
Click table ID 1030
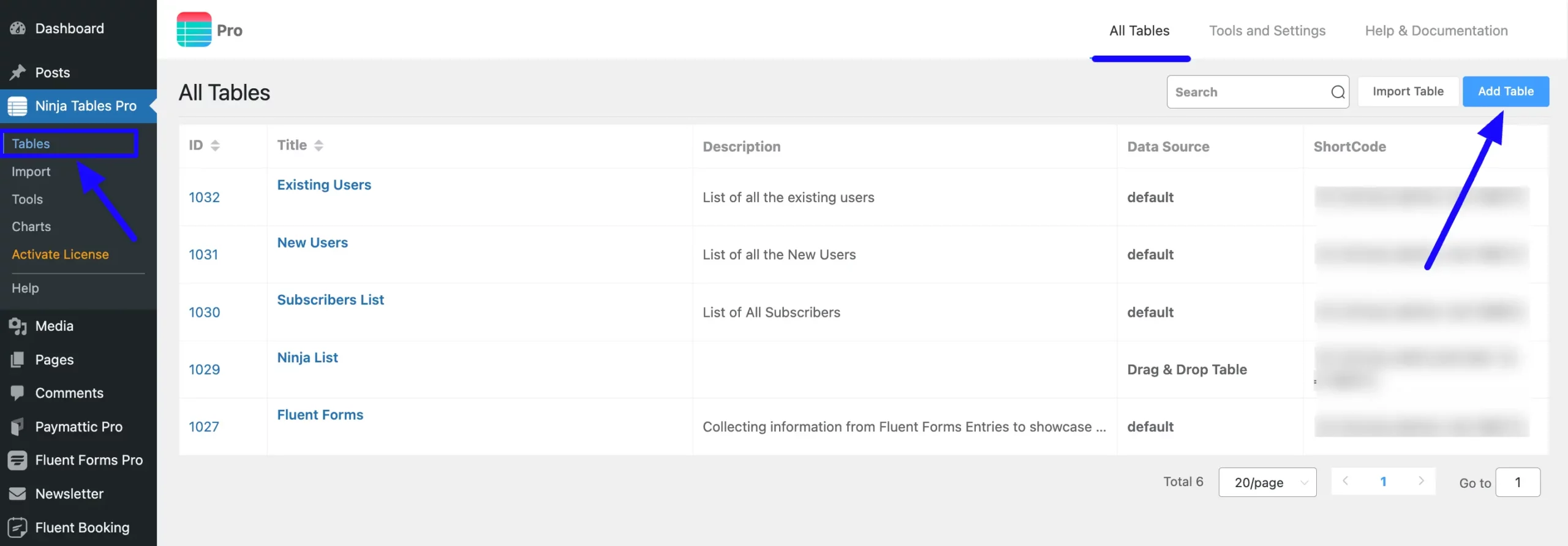click(x=204, y=313)
